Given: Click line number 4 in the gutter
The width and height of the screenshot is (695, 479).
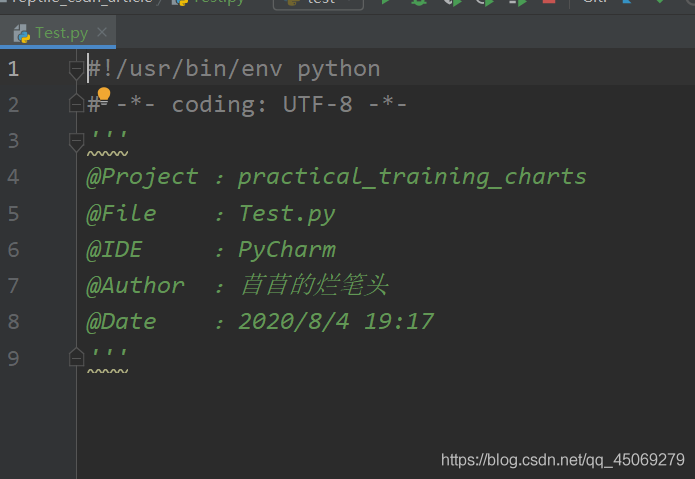Looking at the screenshot, I should tap(13, 177).
